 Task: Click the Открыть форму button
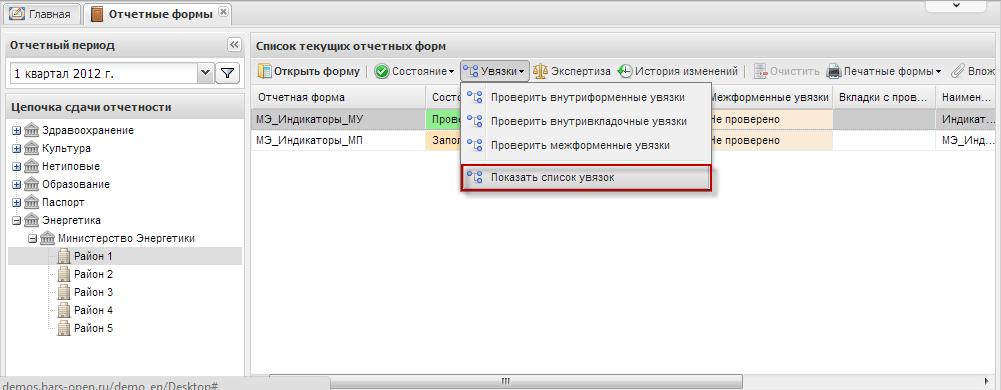pos(309,71)
